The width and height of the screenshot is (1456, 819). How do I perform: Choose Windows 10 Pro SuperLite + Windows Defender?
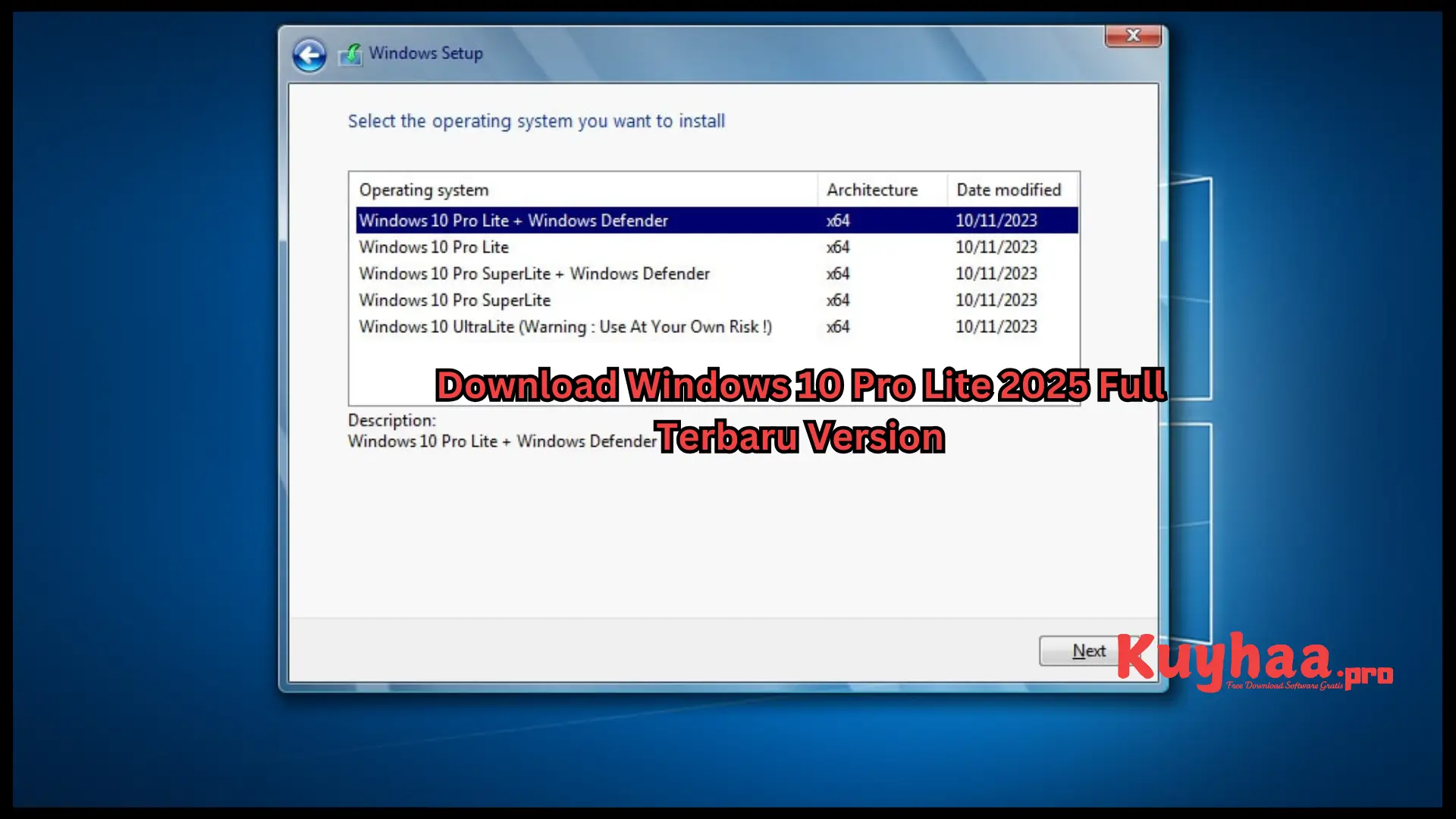point(717,273)
